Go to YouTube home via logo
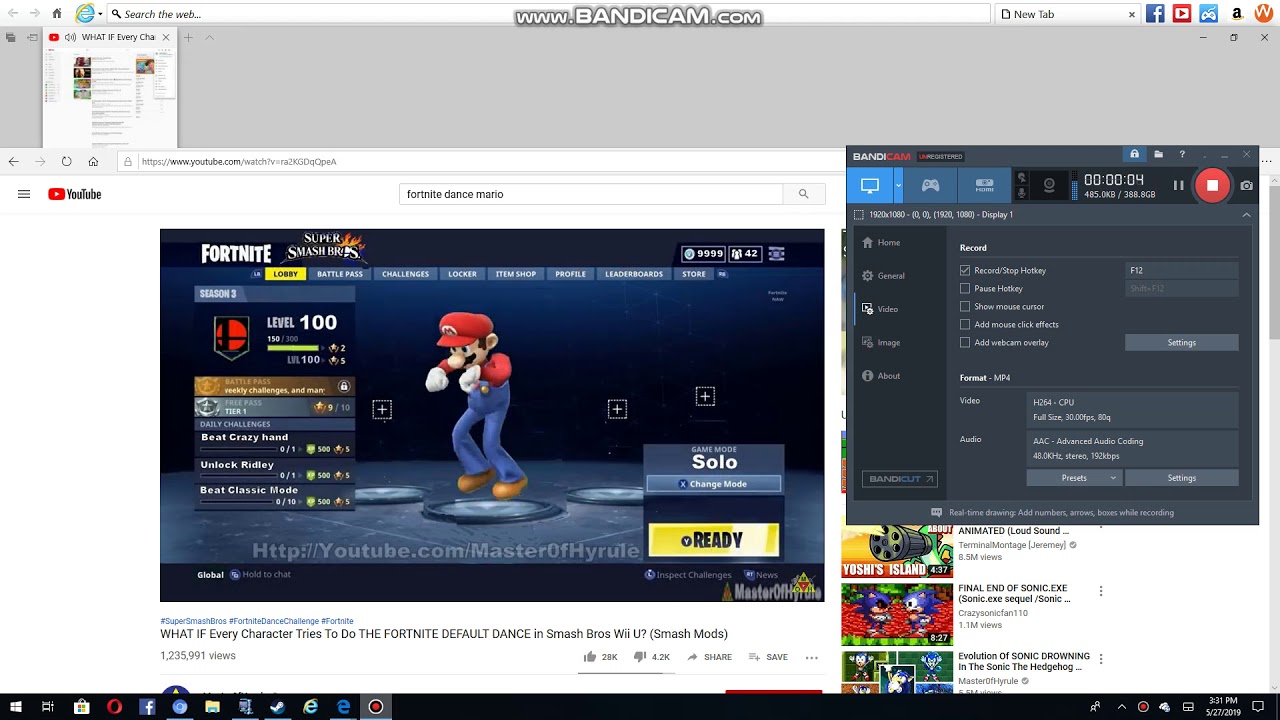 click(75, 194)
